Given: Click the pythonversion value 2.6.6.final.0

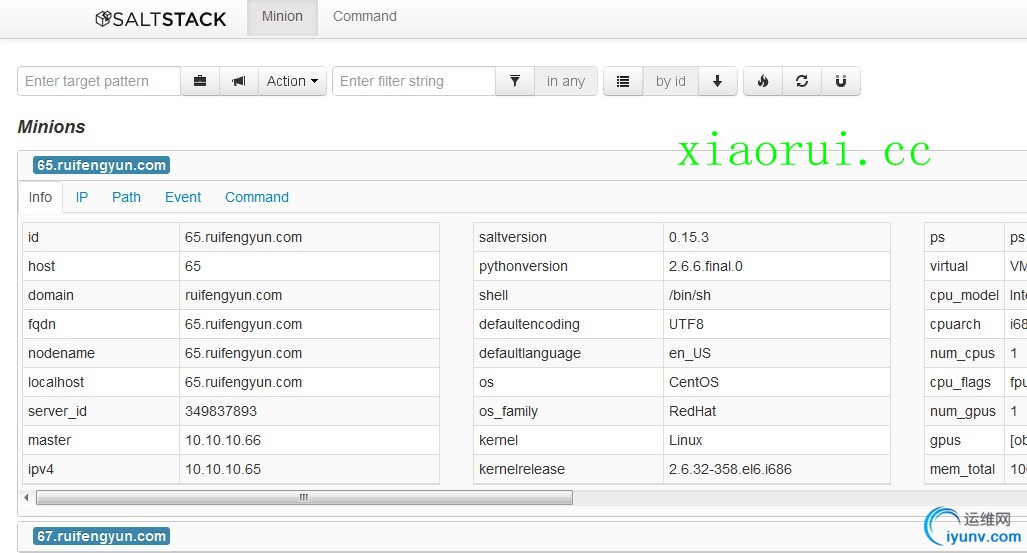Looking at the screenshot, I should pos(705,266).
